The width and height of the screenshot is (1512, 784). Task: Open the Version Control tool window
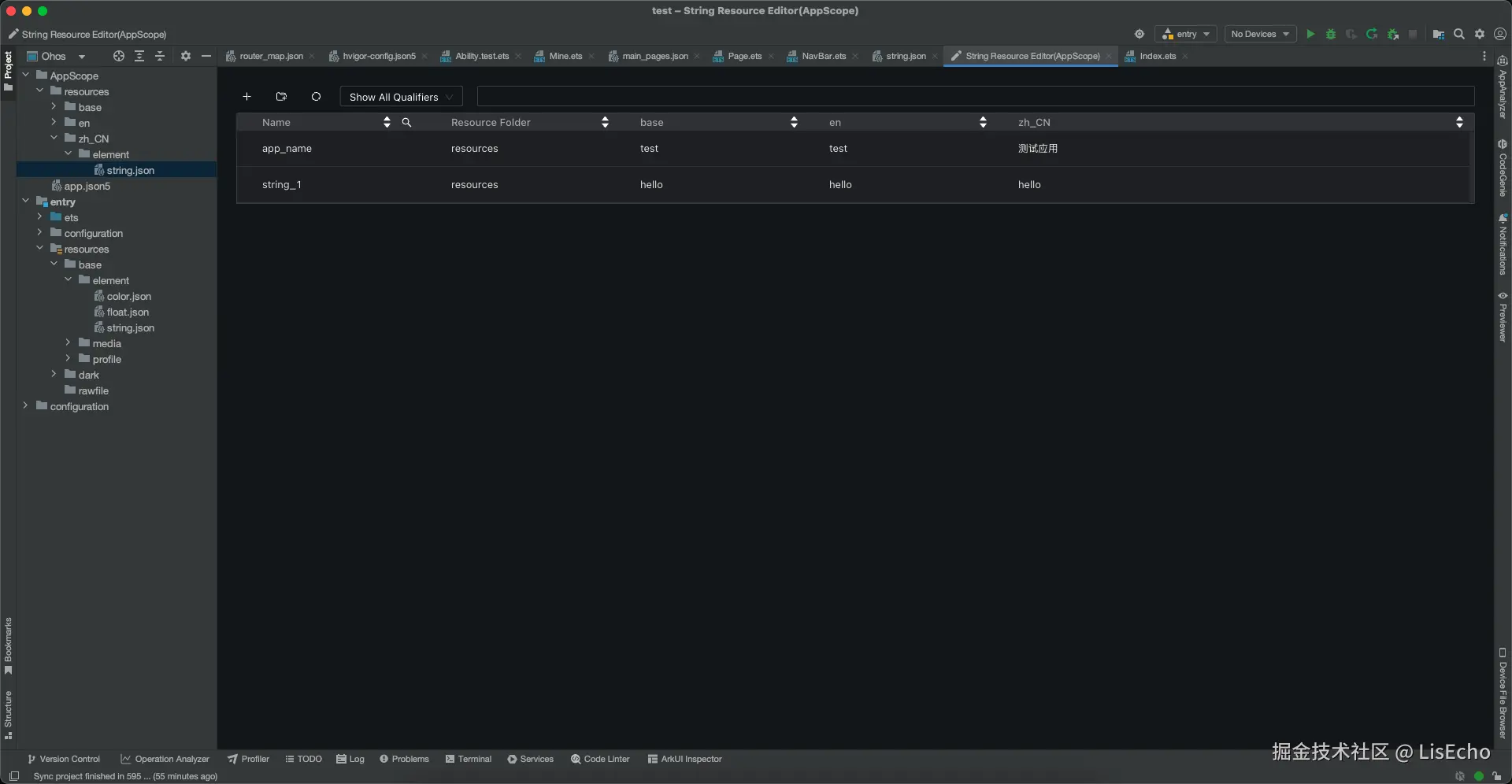coord(64,759)
